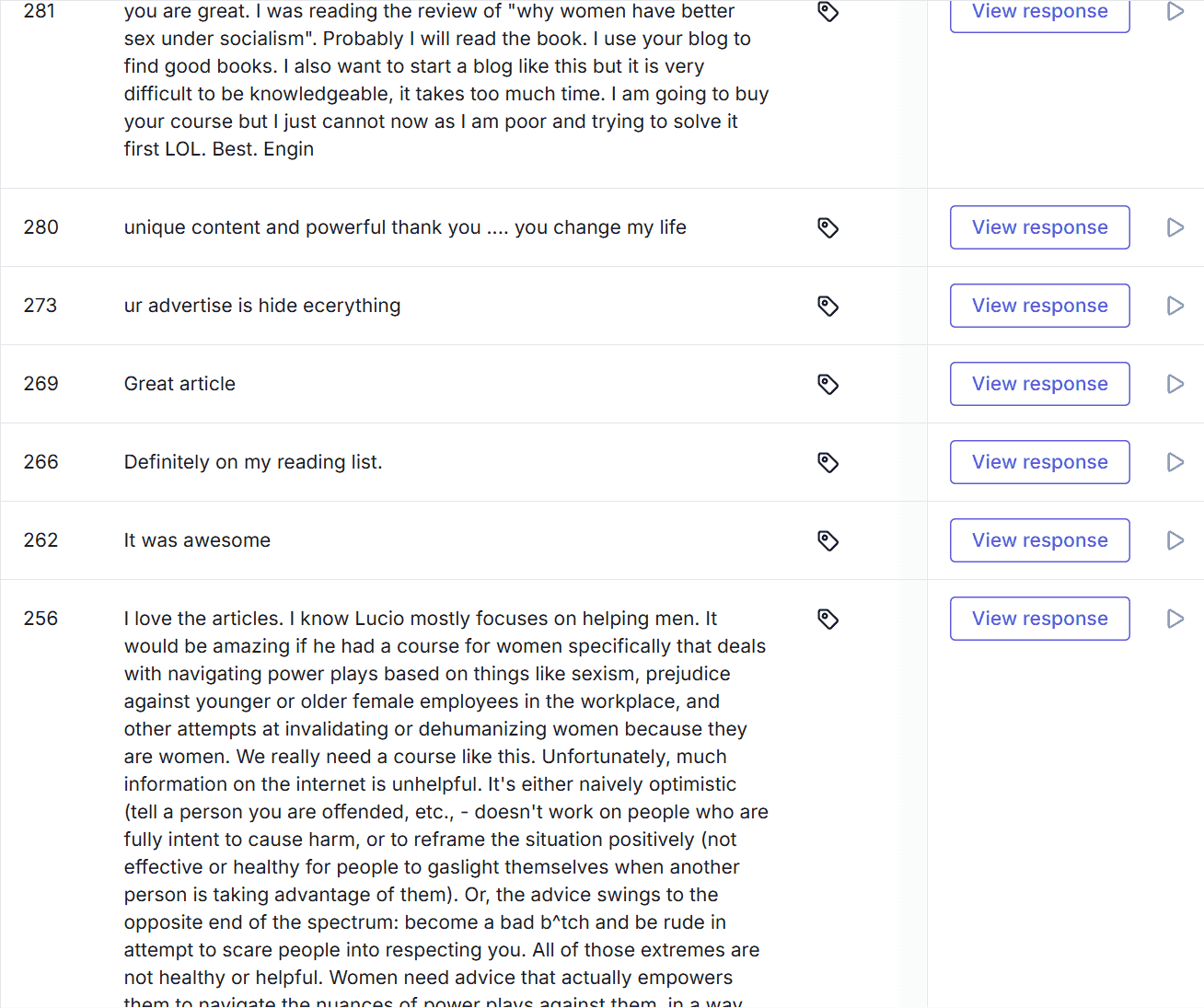The width and height of the screenshot is (1204, 1008).
Task: Play response 262 session
Action: pyautogui.click(x=1175, y=540)
